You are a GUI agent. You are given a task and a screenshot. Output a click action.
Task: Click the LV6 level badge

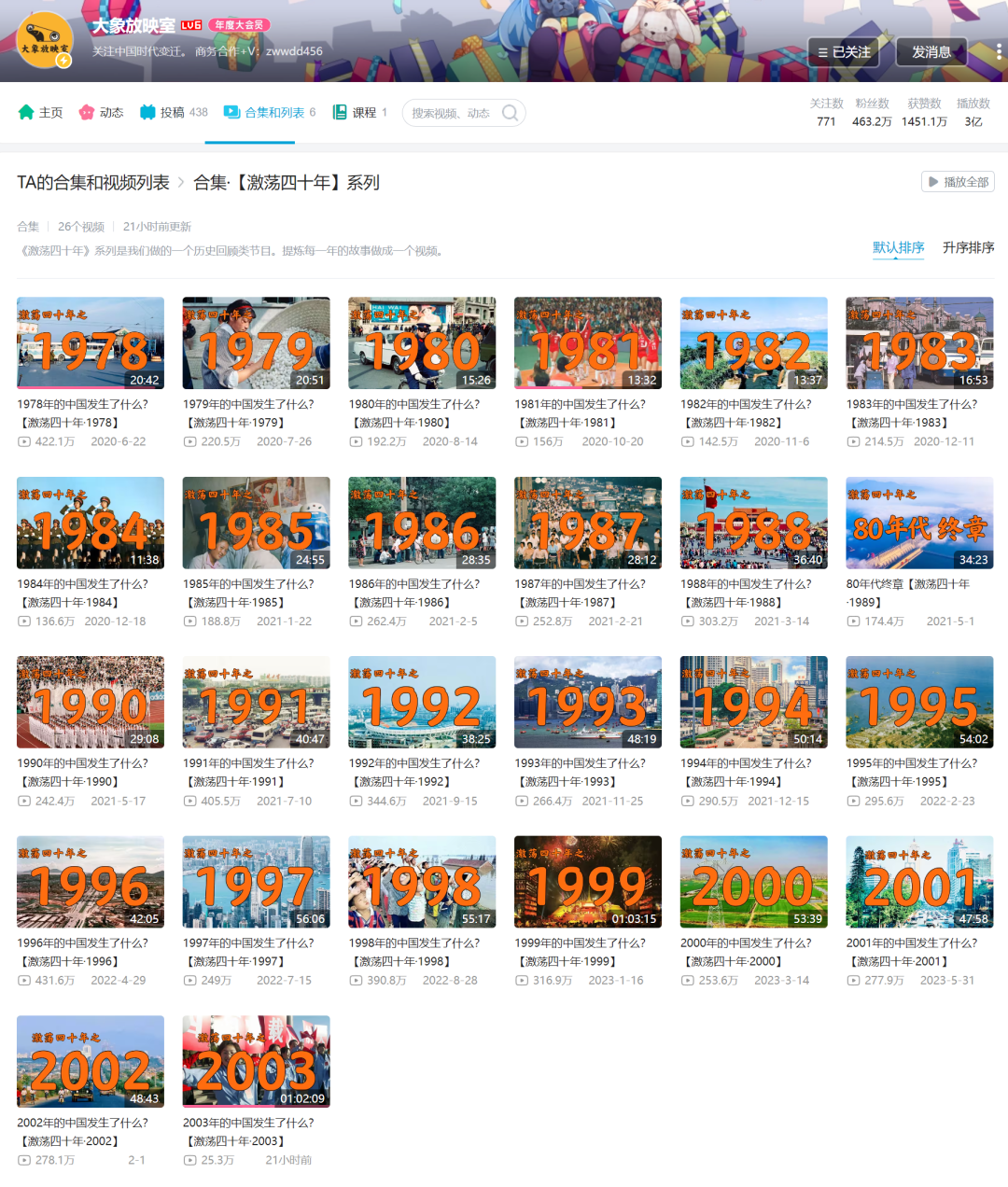point(191,25)
